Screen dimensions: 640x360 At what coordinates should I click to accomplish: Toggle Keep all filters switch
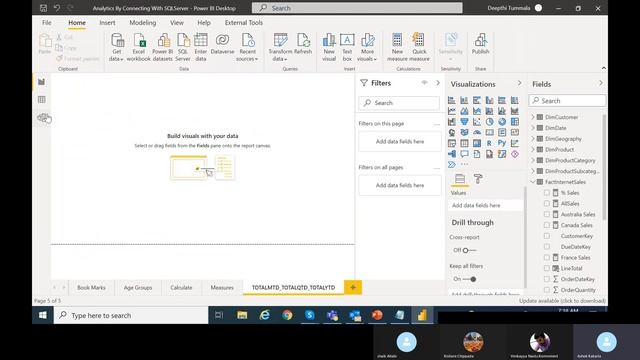click(x=469, y=279)
